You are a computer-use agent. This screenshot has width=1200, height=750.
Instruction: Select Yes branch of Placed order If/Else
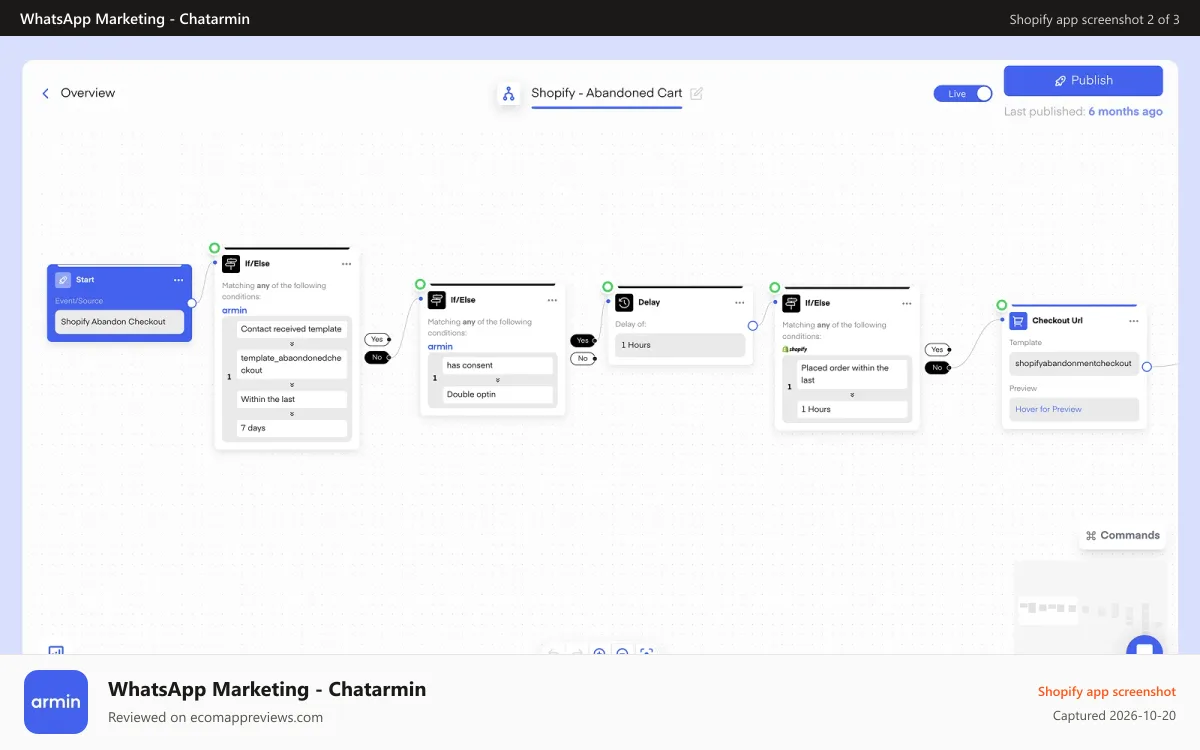coord(937,349)
